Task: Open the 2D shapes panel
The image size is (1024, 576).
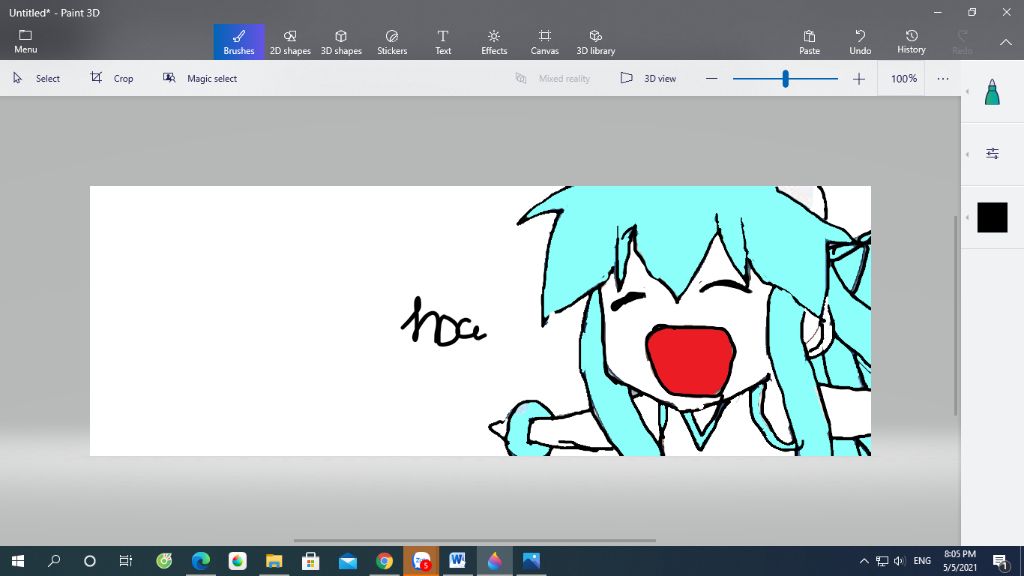Action: pos(290,40)
